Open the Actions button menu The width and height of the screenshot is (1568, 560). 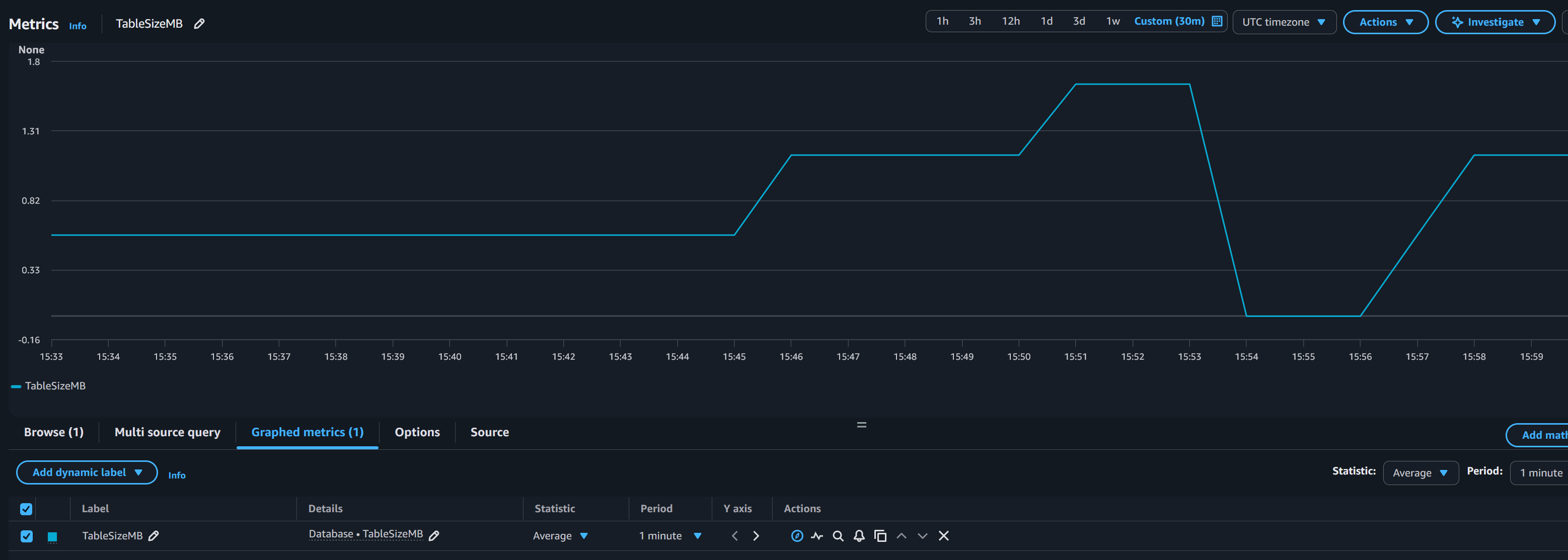[1385, 22]
